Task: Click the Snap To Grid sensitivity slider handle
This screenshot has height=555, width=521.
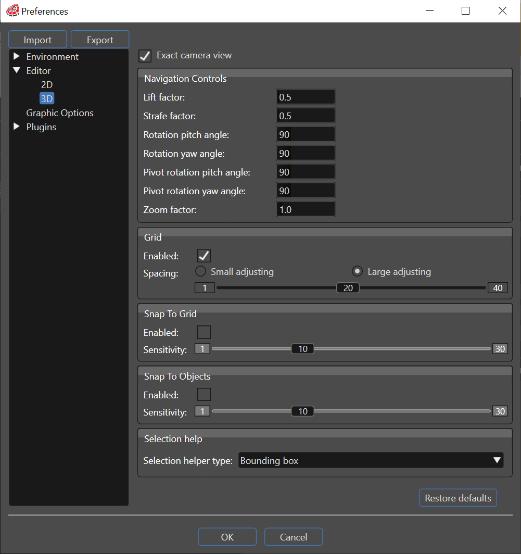Action: tap(303, 349)
